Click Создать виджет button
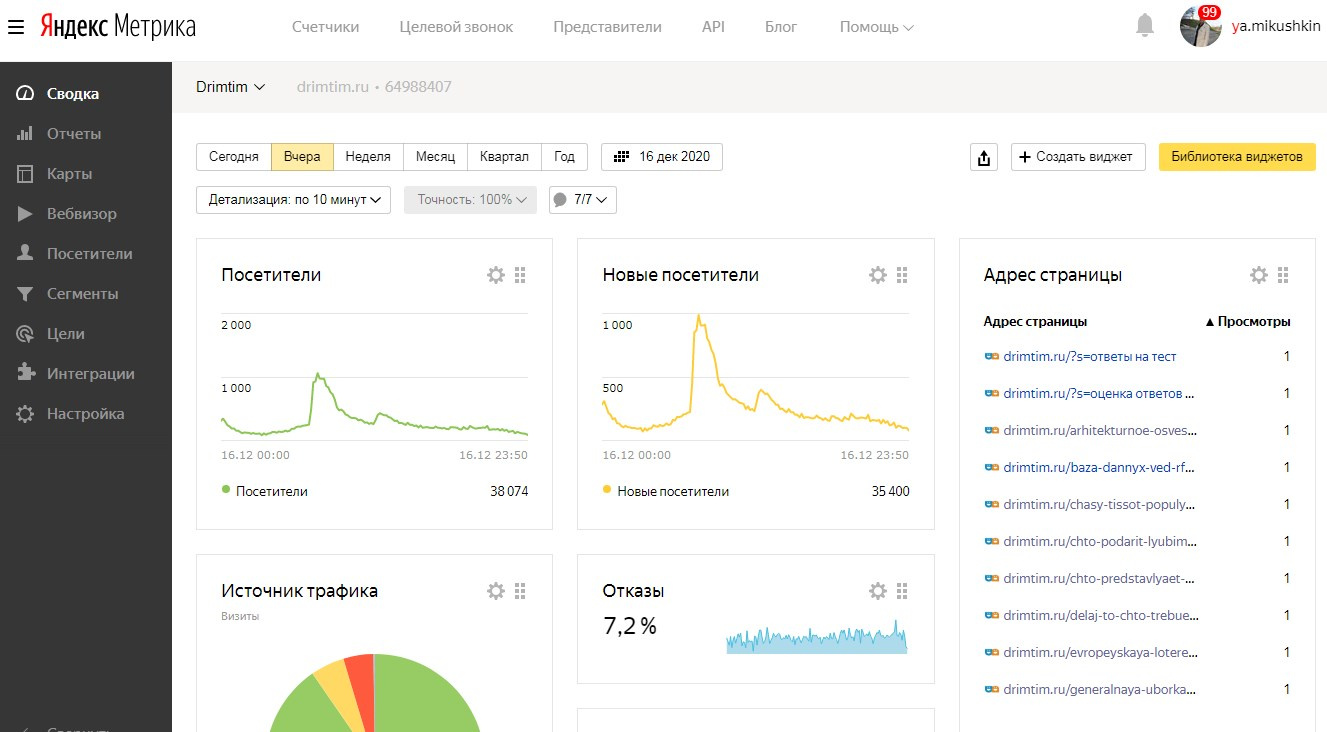 point(1078,157)
